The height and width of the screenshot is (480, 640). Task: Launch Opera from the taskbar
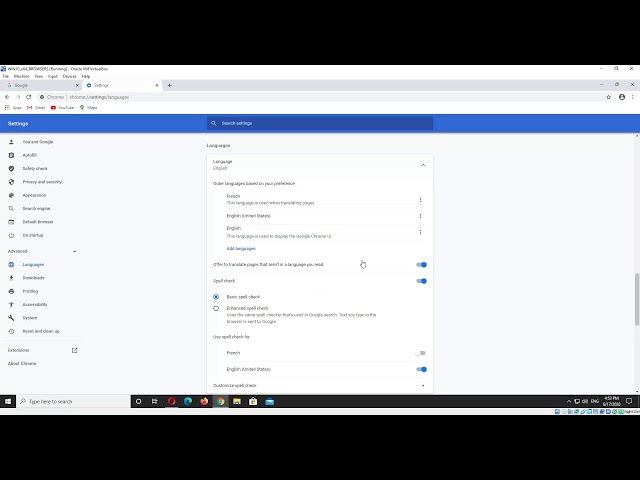[x=171, y=402]
